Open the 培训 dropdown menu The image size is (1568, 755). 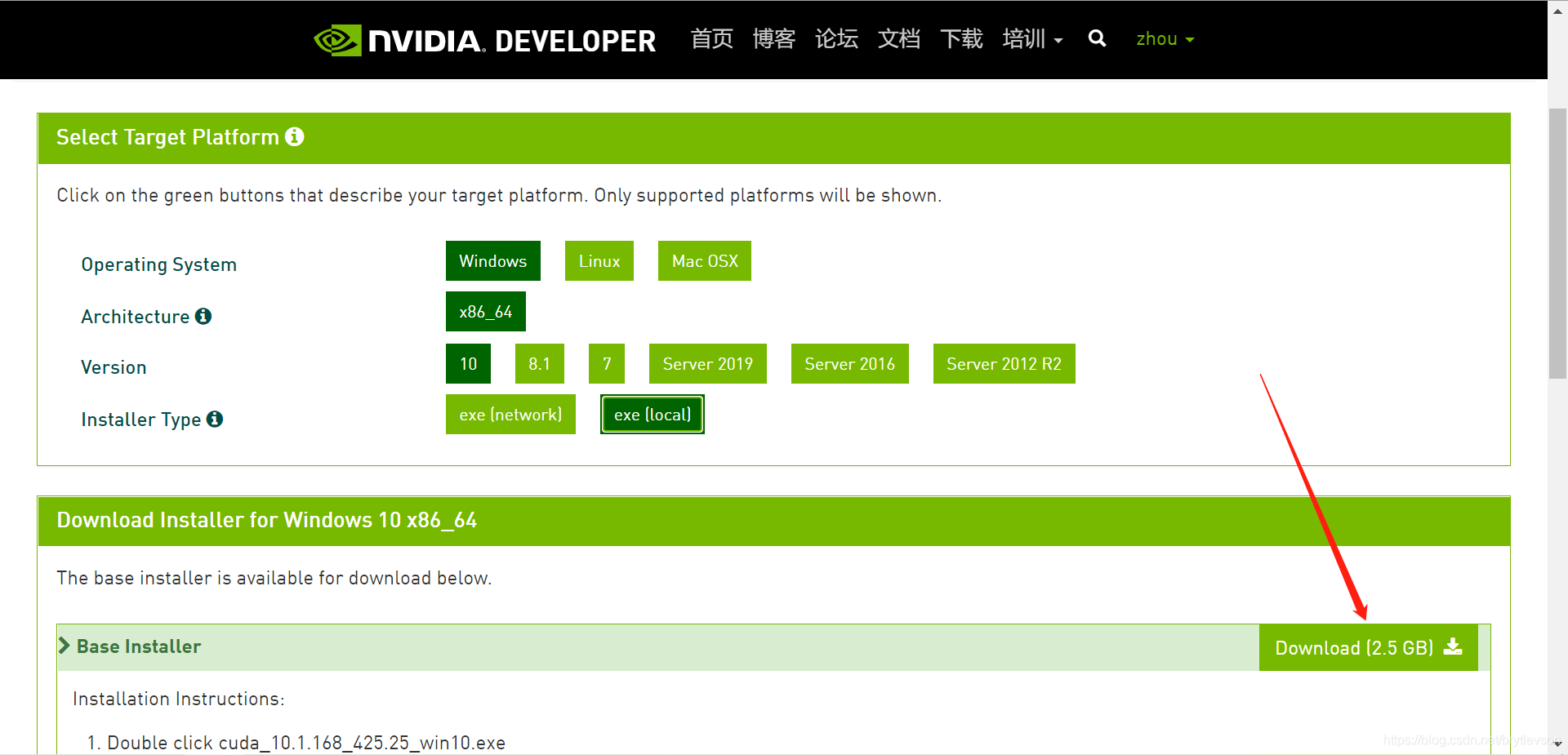tap(1032, 39)
